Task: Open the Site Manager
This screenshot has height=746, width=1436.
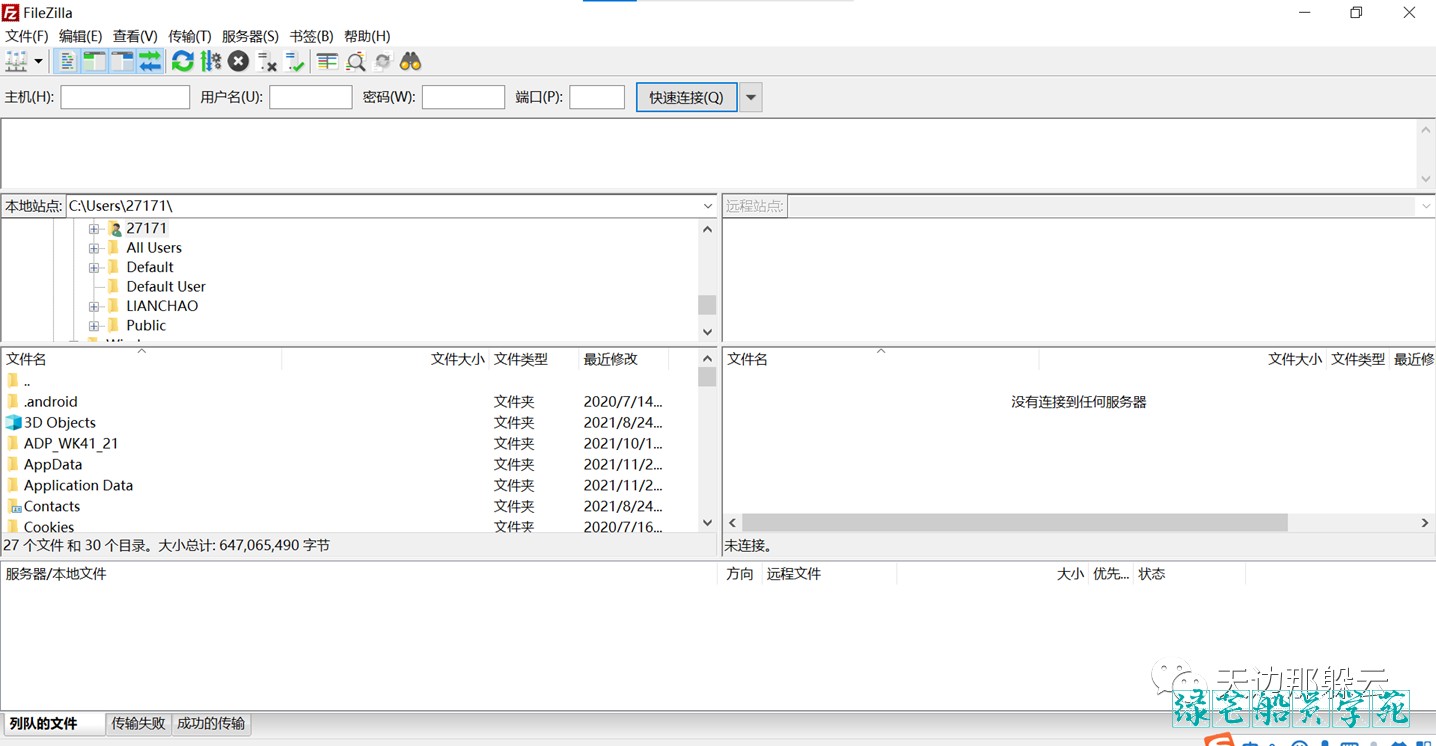Action: coord(16,62)
